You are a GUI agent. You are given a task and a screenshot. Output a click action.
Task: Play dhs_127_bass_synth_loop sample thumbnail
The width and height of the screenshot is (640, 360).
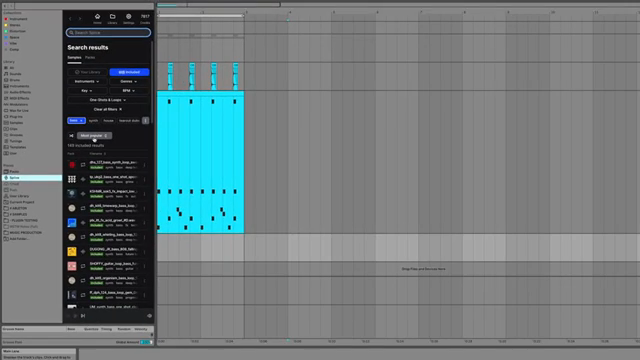point(72,165)
